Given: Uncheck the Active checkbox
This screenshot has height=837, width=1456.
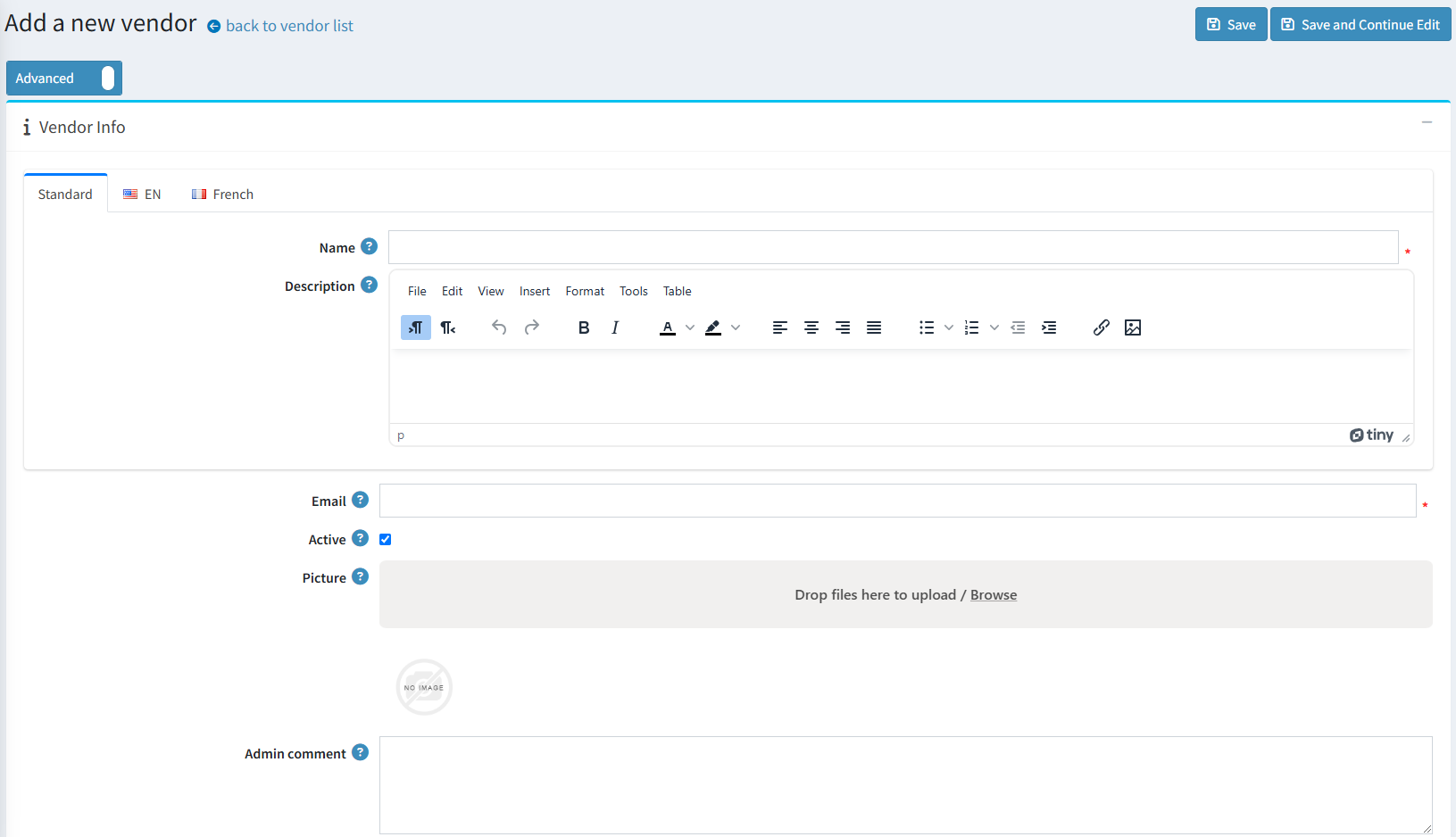Looking at the screenshot, I should (386, 539).
